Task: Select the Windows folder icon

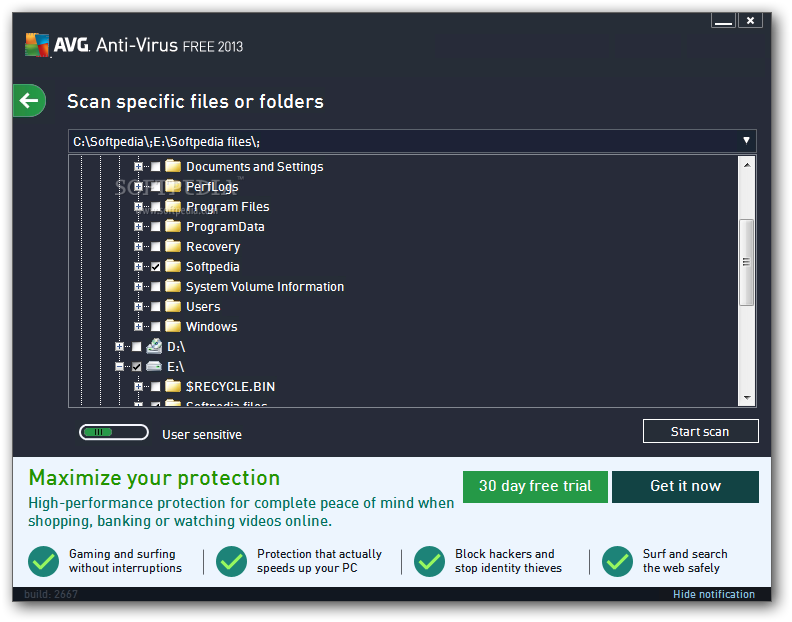Action: click(x=173, y=326)
